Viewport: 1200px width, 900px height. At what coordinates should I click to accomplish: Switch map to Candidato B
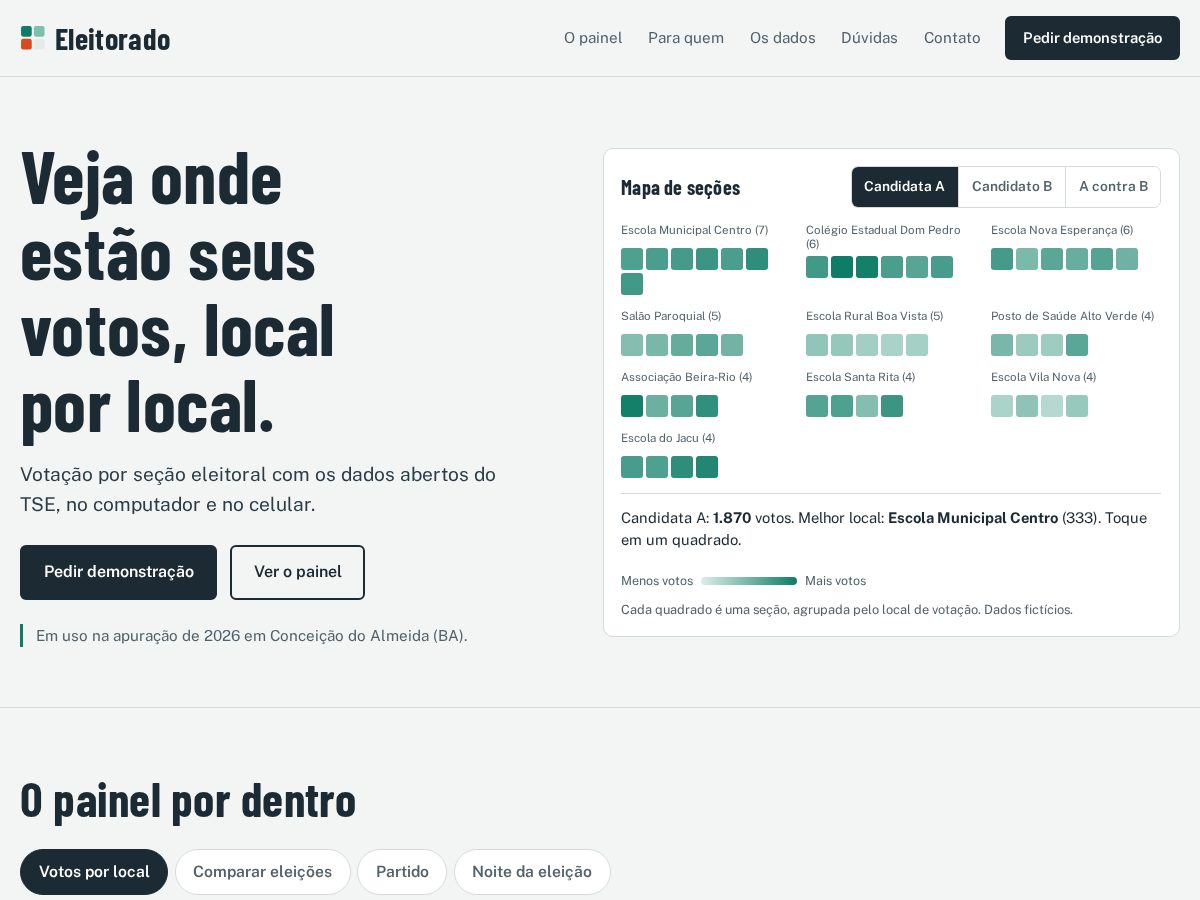tap(1012, 187)
